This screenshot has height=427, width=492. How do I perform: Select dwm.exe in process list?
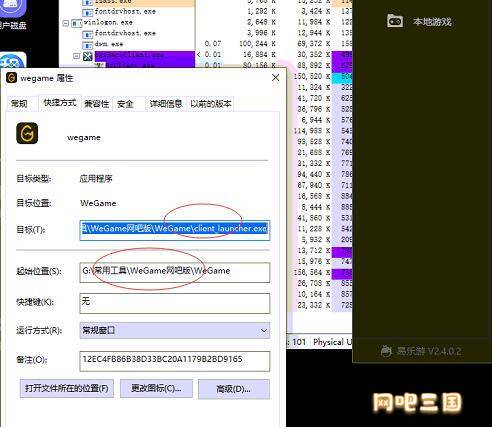pos(109,44)
